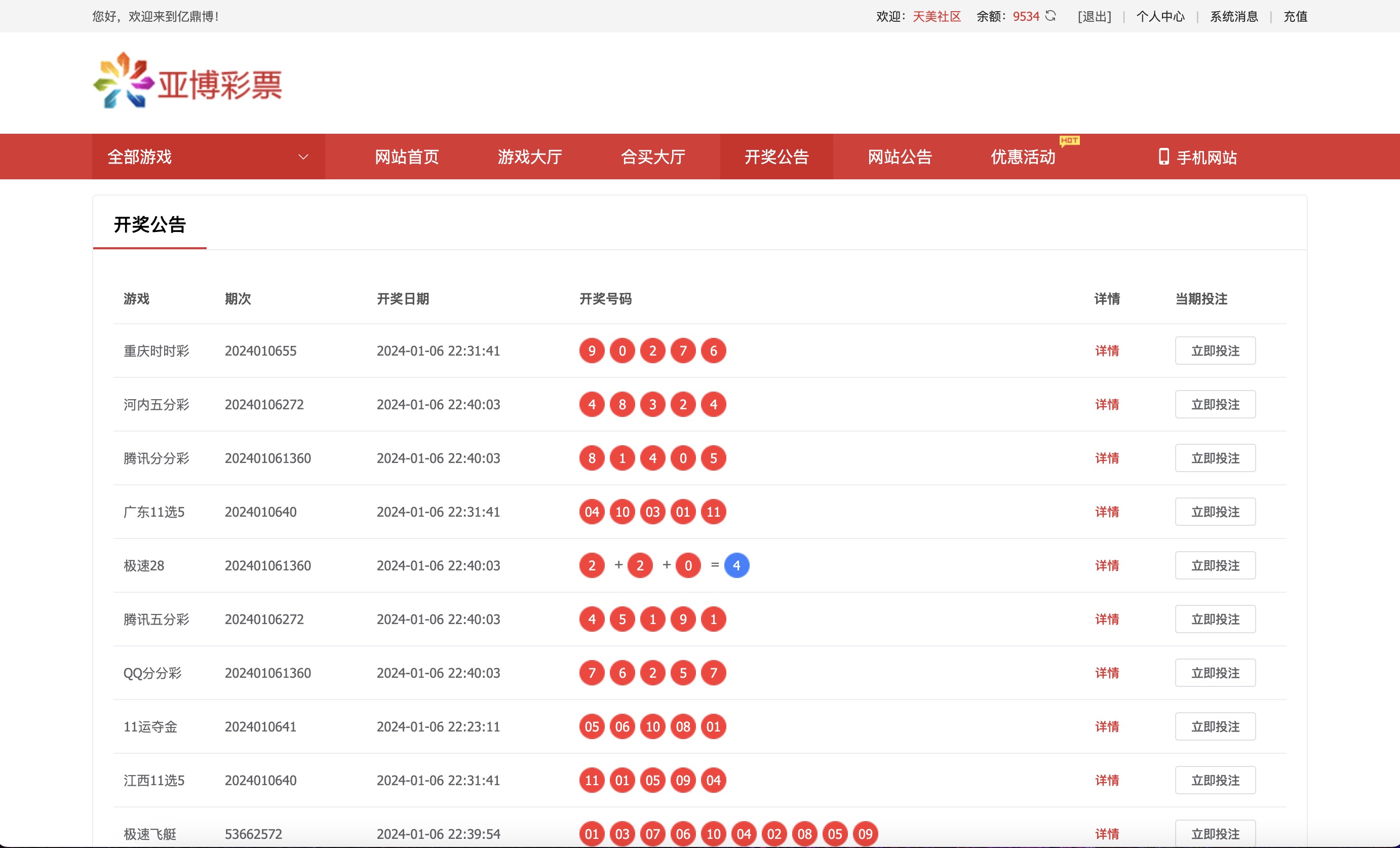Click the 充值 recharge link
The height and width of the screenshot is (848, 1400).
coord(1296,17)
